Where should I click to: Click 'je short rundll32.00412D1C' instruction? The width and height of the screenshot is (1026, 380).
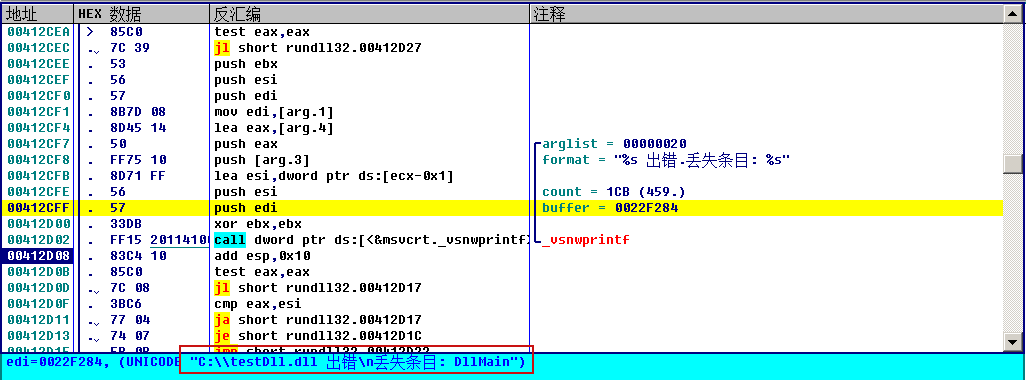pyautogui.click(x=318, y=336)
